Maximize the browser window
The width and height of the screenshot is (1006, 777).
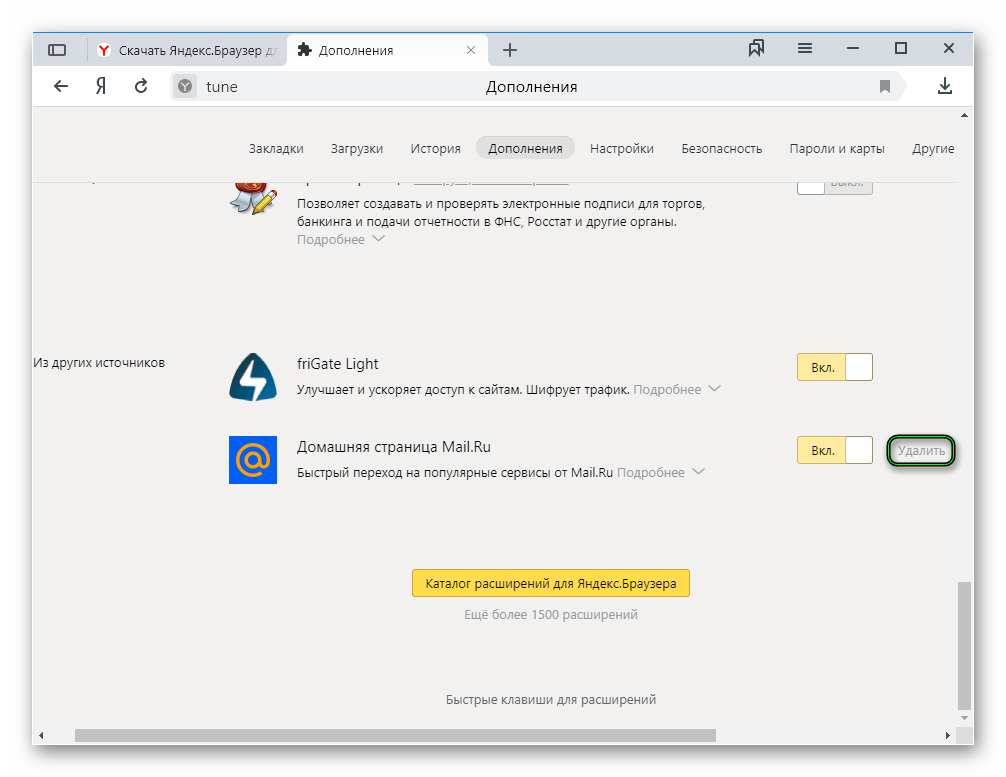point(901,48)
